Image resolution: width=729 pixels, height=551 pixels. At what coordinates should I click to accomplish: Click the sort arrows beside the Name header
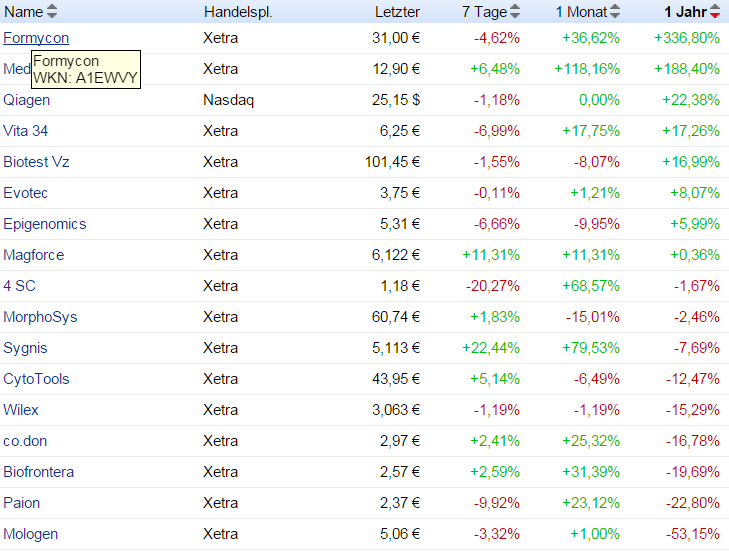point(53,12)
